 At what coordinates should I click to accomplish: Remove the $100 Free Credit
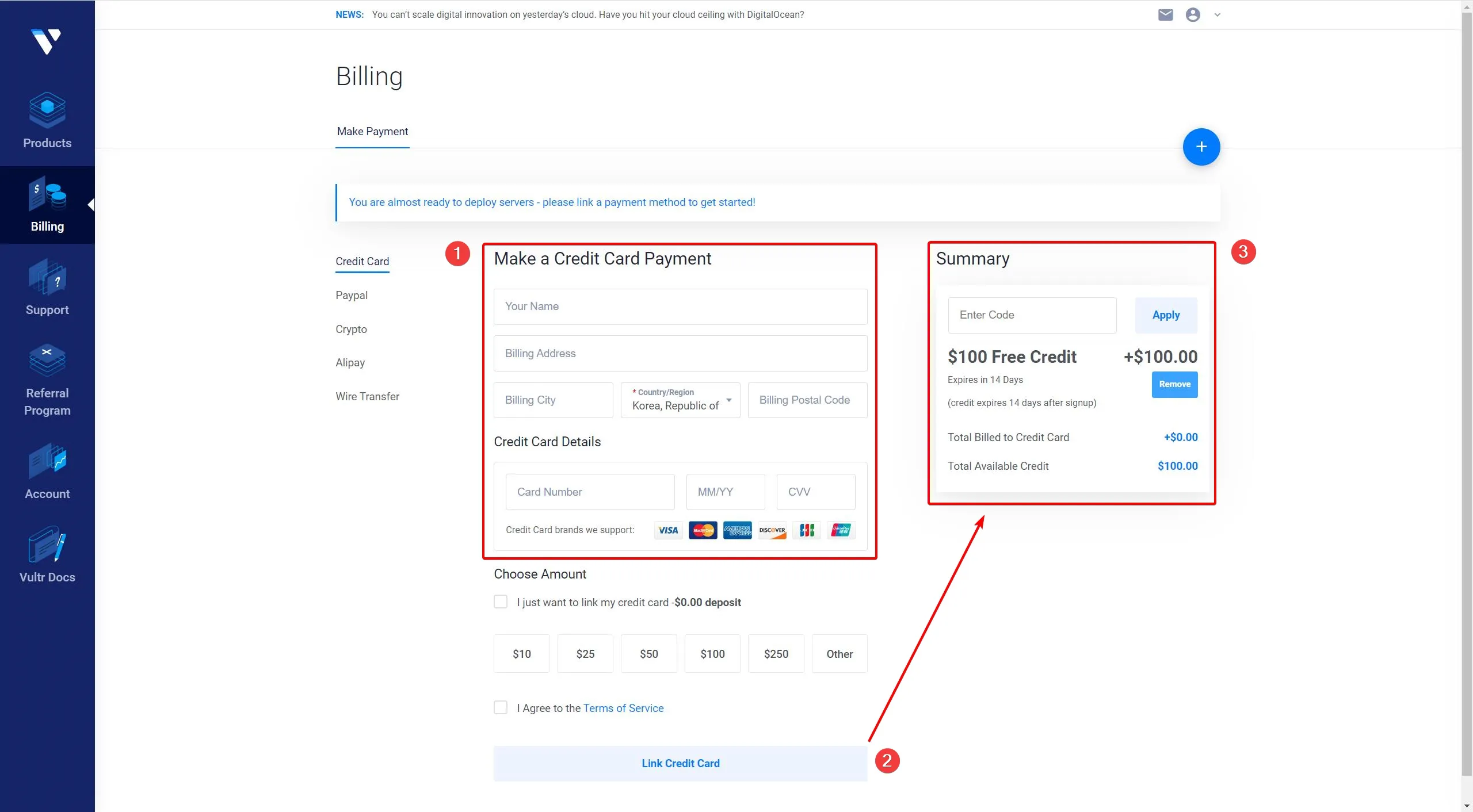(1174, 384)
